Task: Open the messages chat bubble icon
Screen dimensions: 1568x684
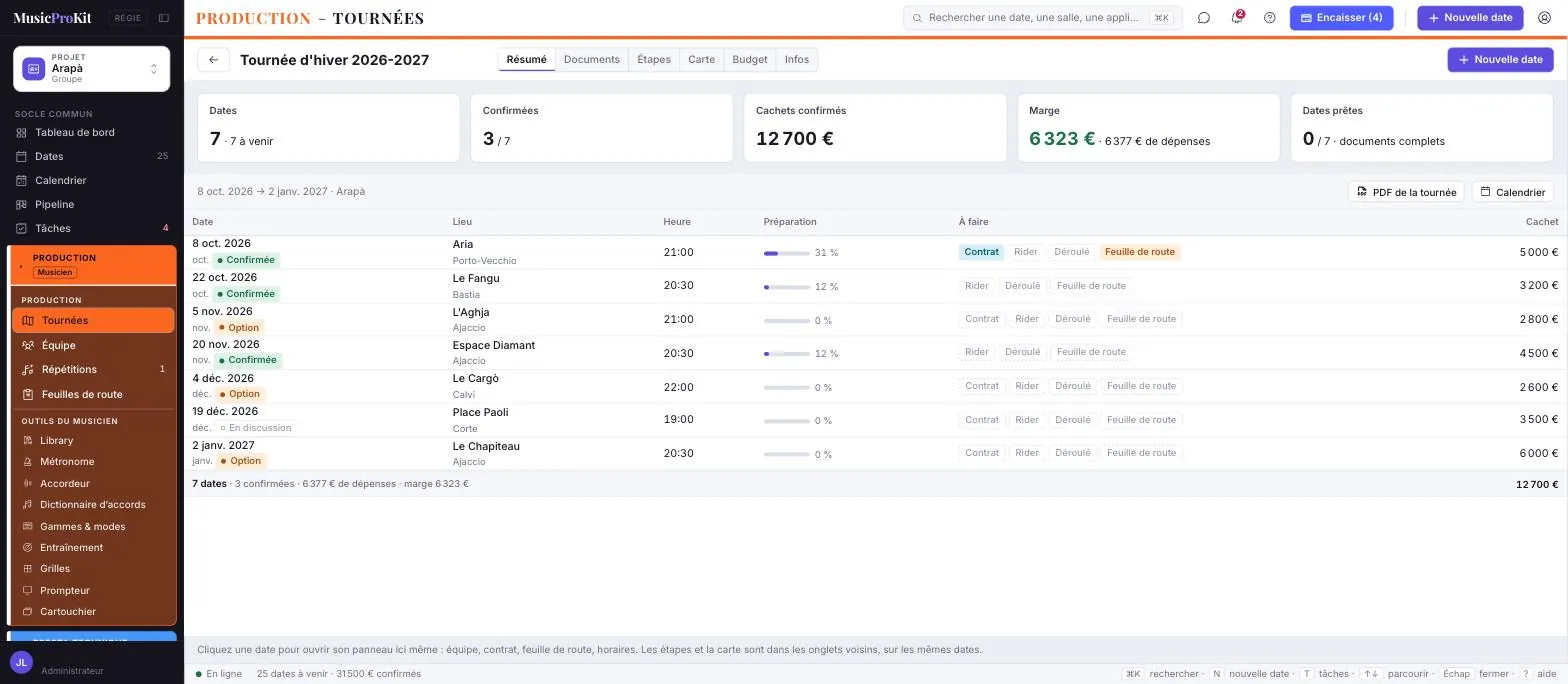Action: click(x=1204, y=18)
